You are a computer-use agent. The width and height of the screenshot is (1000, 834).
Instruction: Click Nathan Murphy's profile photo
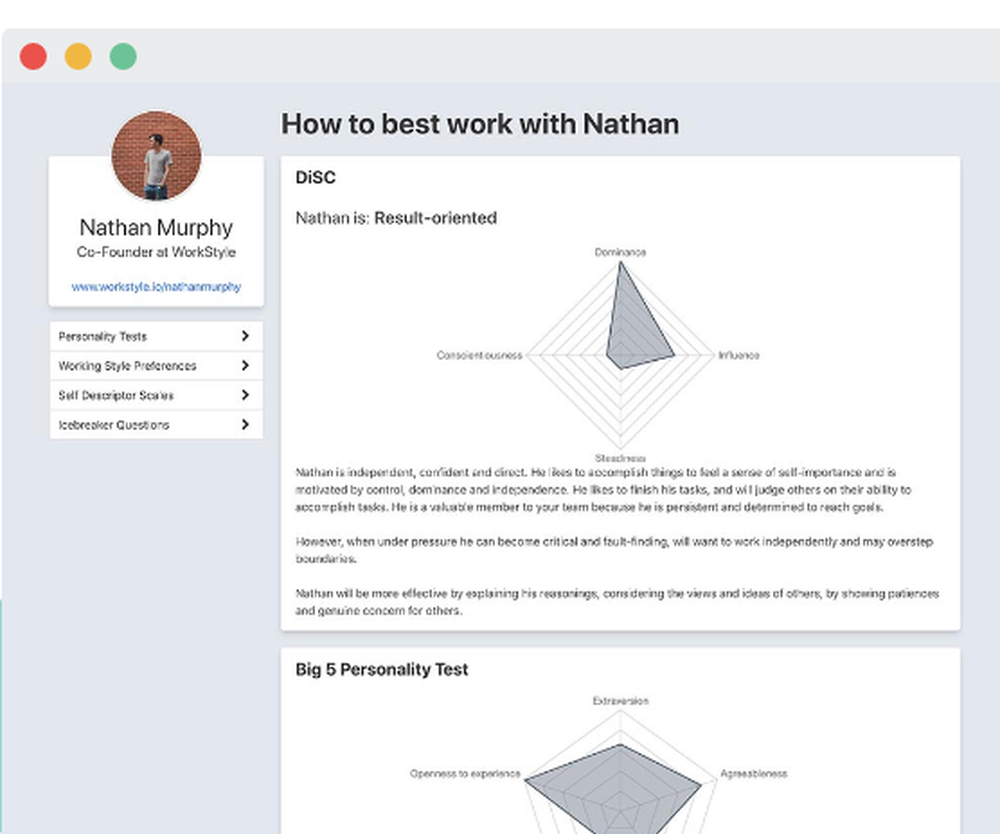click(156, 156)
